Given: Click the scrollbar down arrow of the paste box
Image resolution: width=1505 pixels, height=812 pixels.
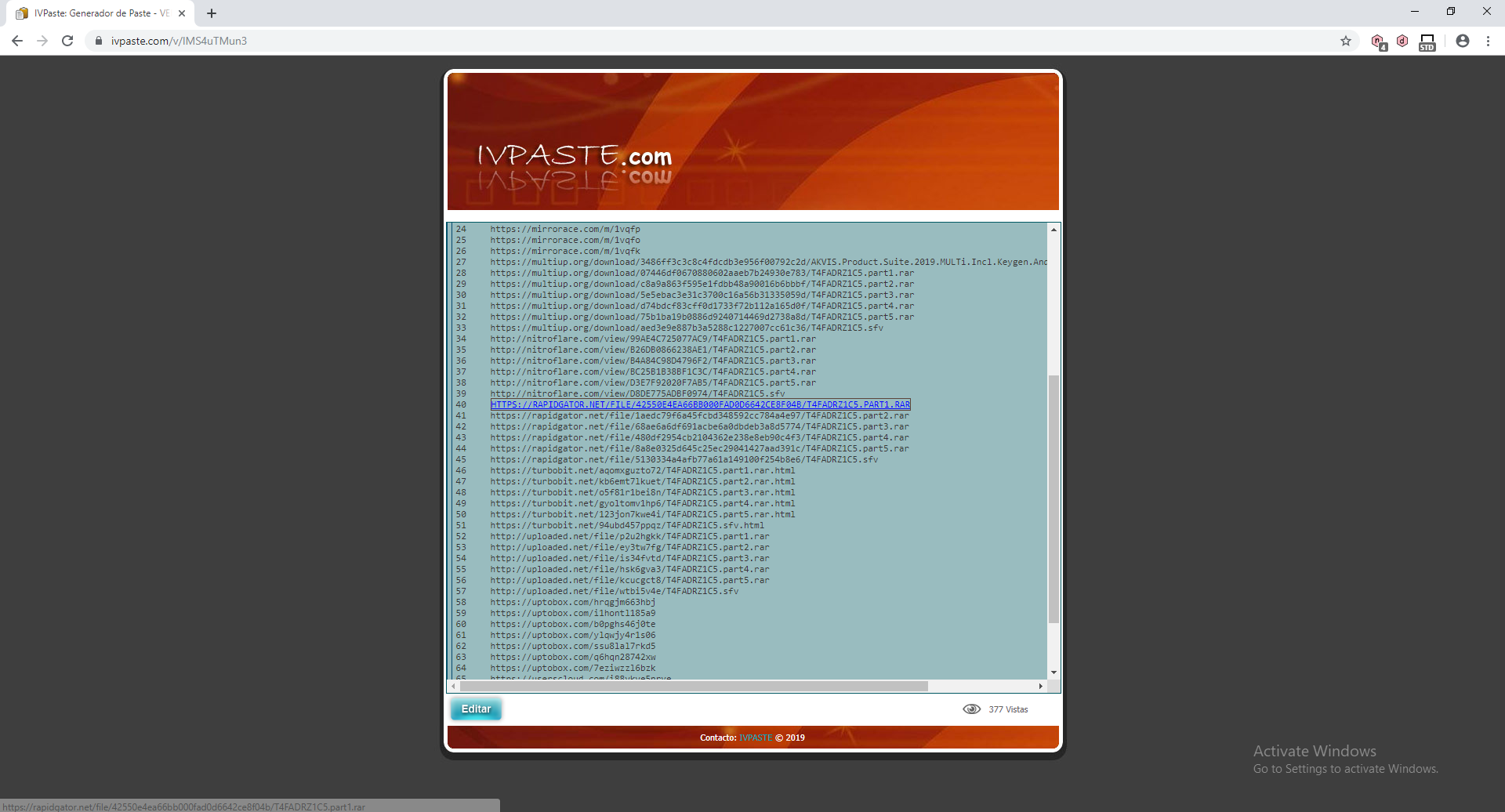Looking at the screenshot, I should pos(1053,672).
